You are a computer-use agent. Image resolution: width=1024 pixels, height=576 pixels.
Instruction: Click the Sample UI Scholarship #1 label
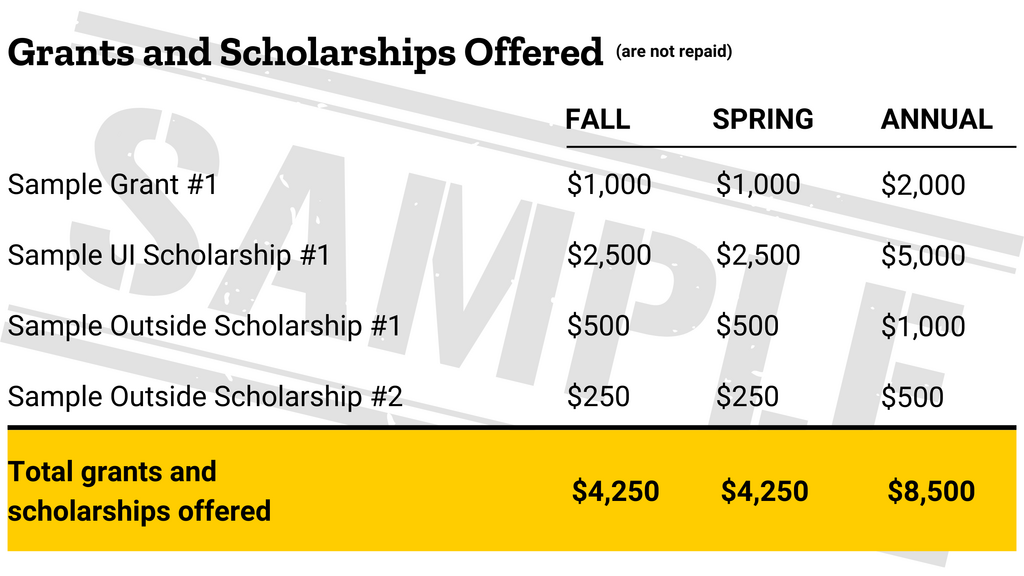[x=169, y=255]
